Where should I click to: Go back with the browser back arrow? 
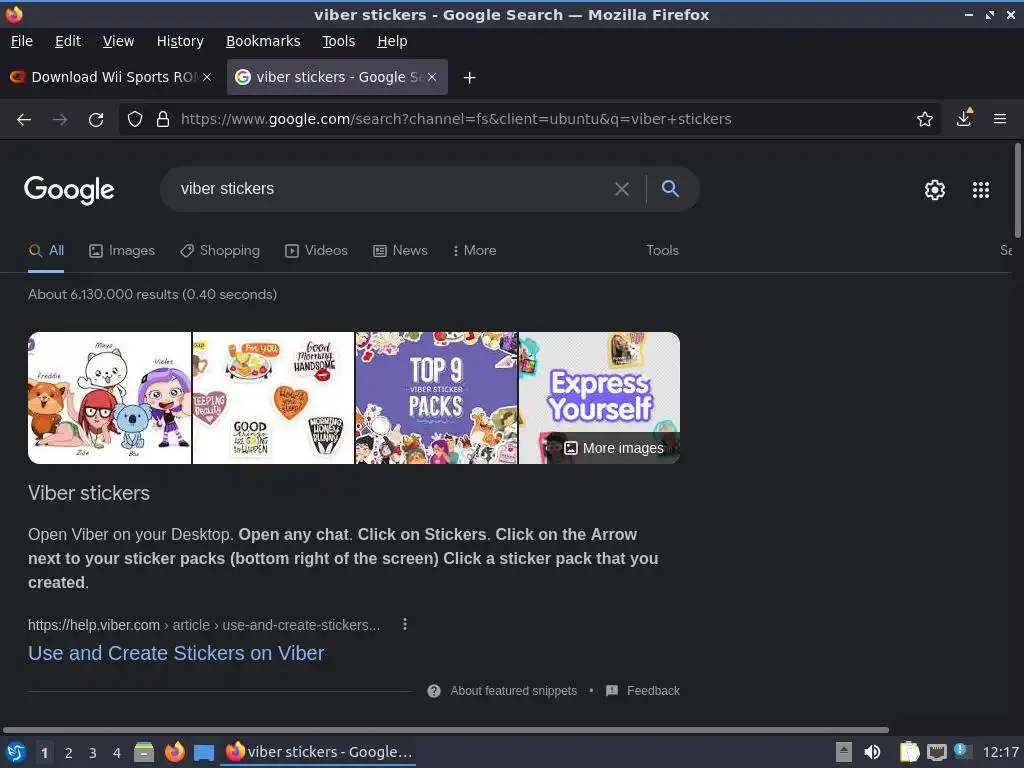24,120
